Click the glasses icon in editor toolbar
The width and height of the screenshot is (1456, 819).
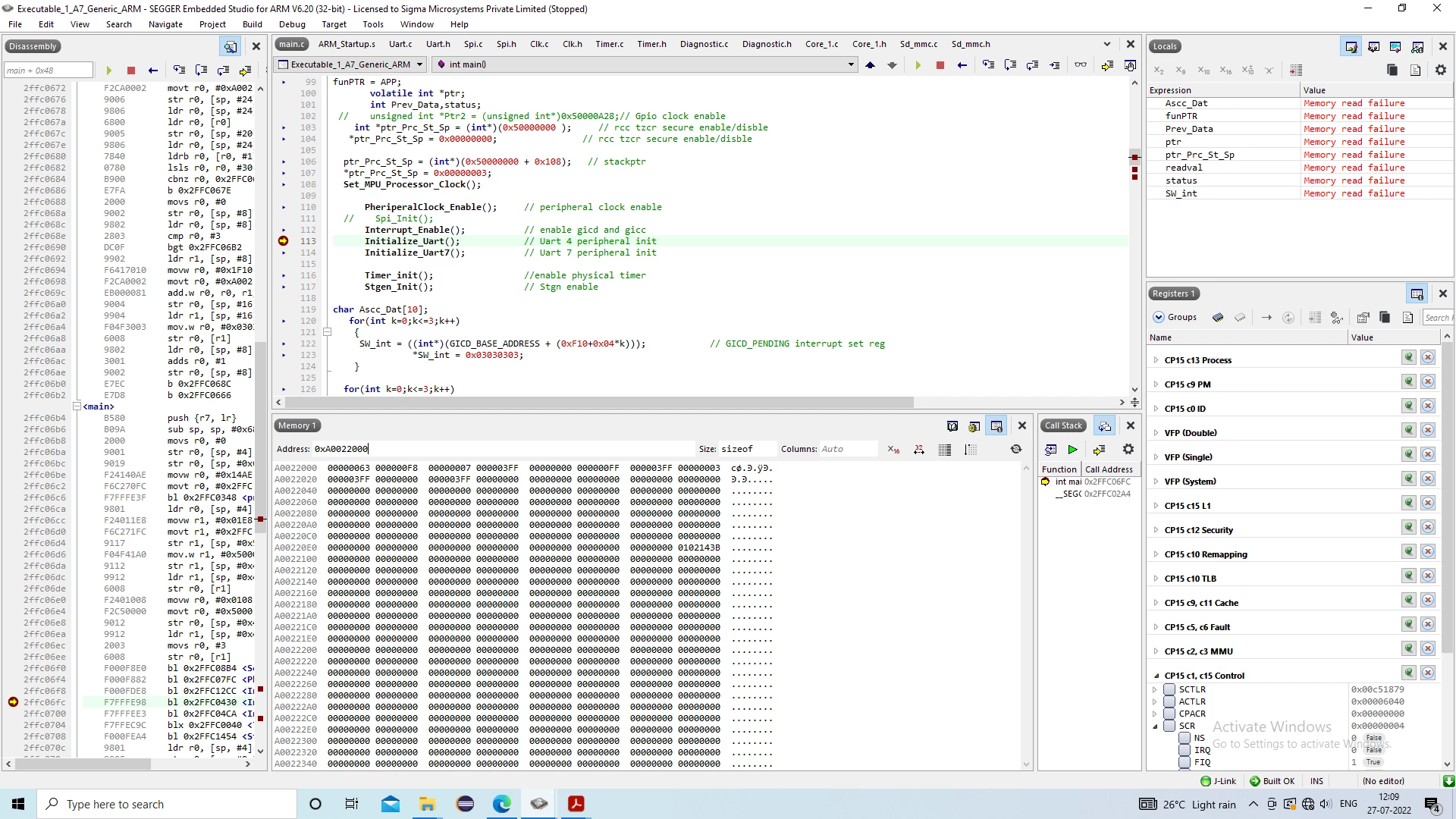pos(1081,65)
